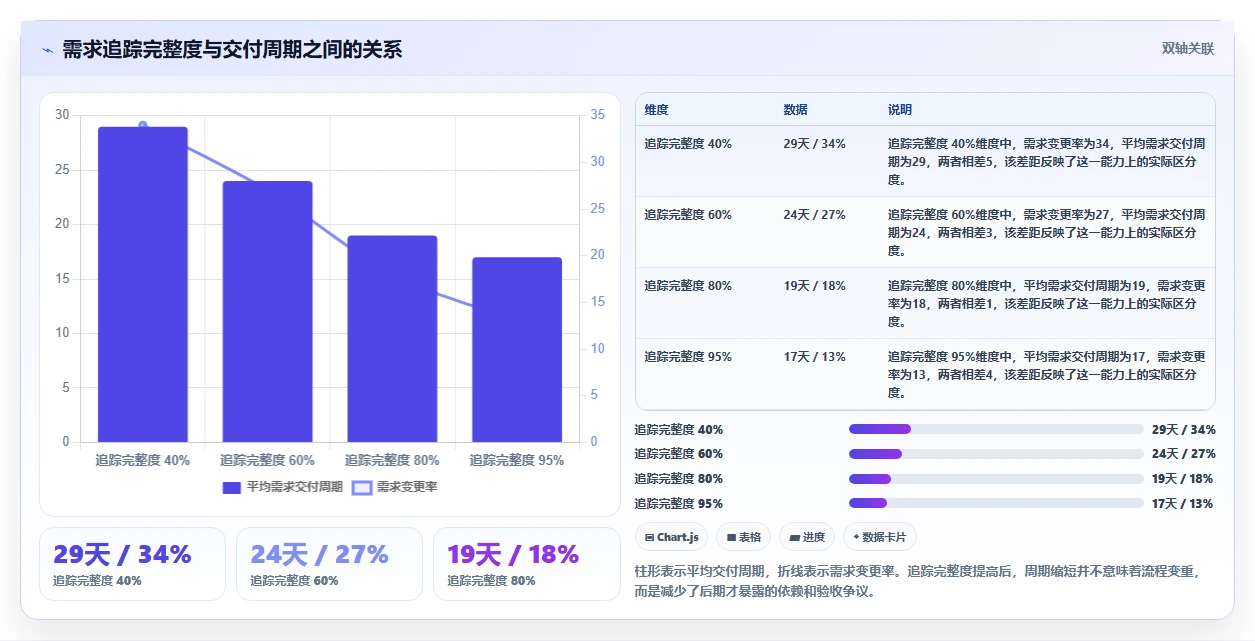Click table cell 追踪完整度 60%

pyautogui.click(x=688, y=215)
